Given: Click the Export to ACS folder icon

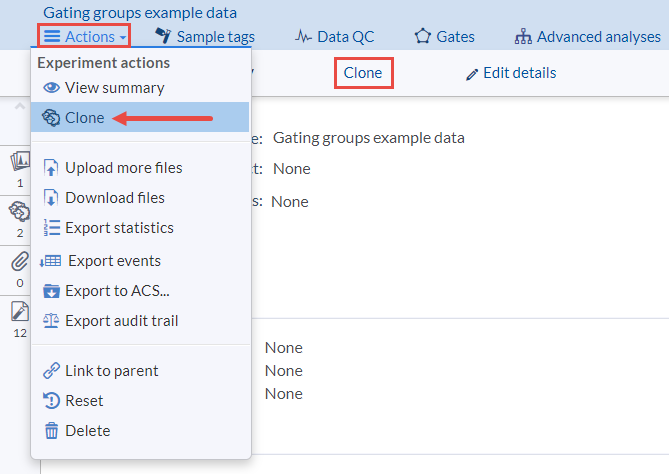Looking at the screenshot, I should click(52, 291).
